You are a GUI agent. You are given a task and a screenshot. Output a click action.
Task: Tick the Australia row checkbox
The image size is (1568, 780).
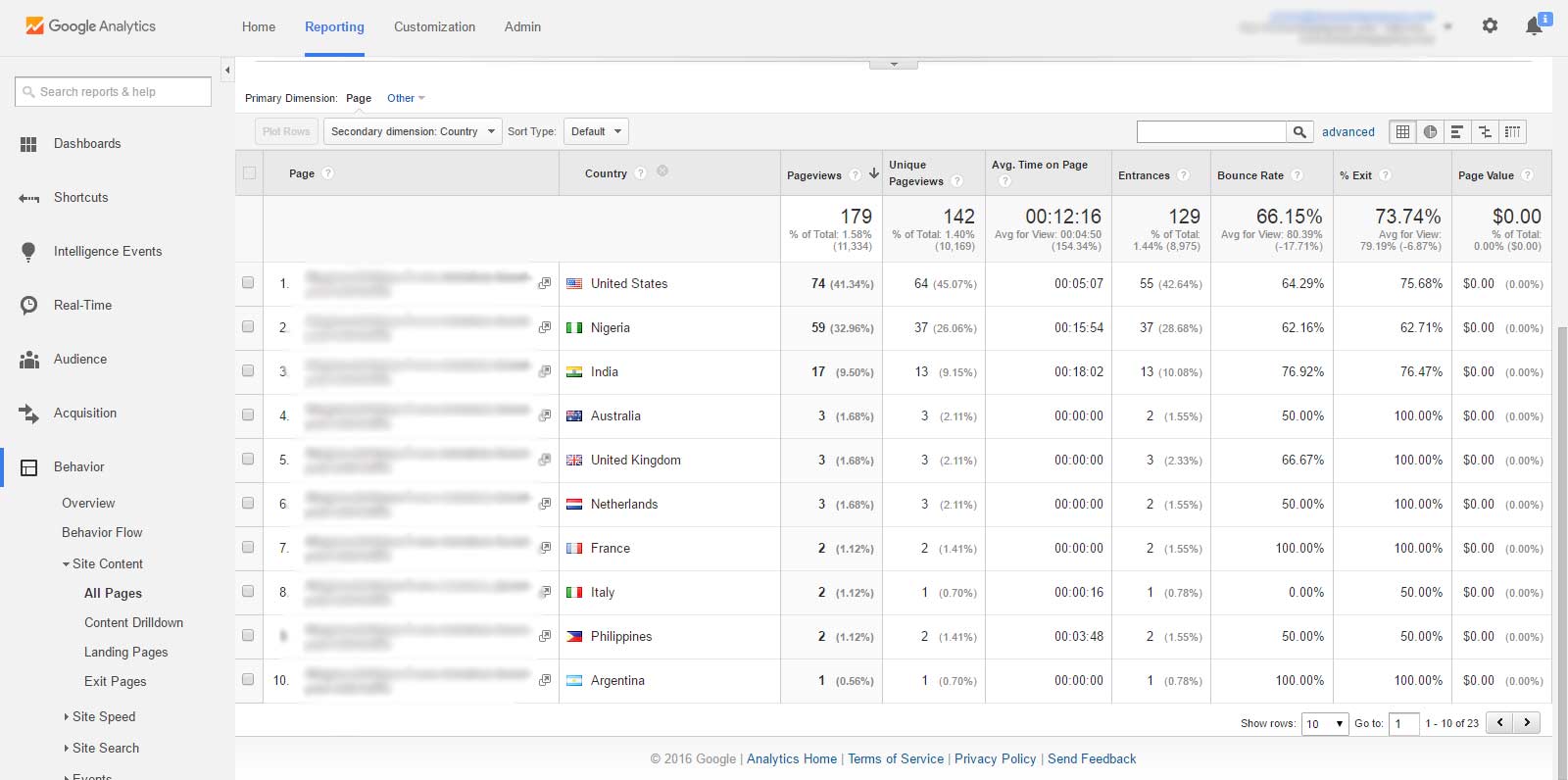248,414
